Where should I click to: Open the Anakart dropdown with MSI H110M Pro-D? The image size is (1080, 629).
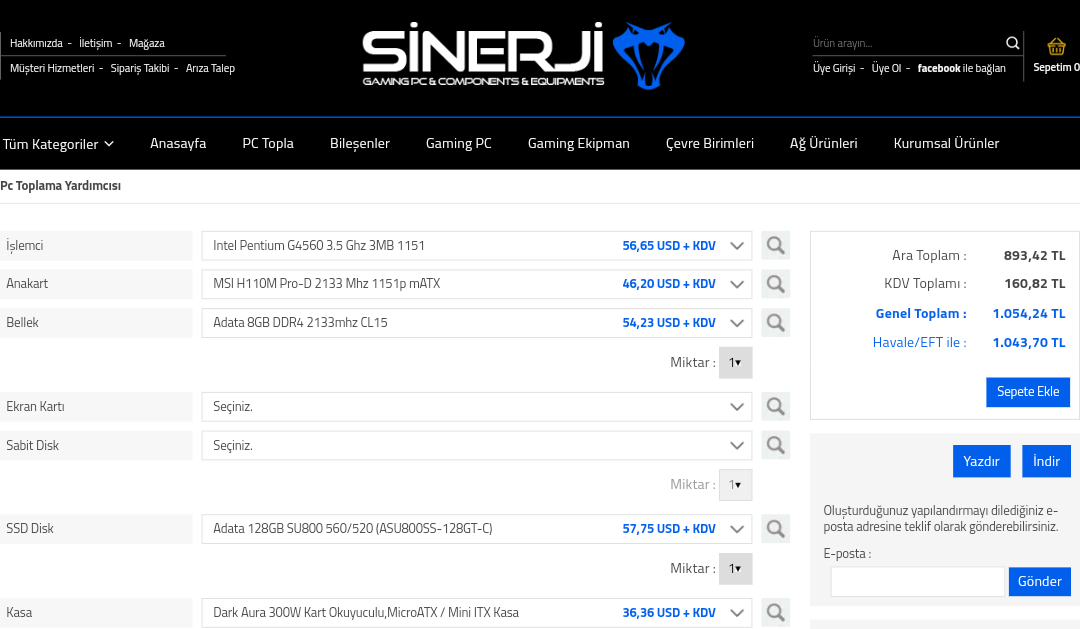(x=477, y=284)
